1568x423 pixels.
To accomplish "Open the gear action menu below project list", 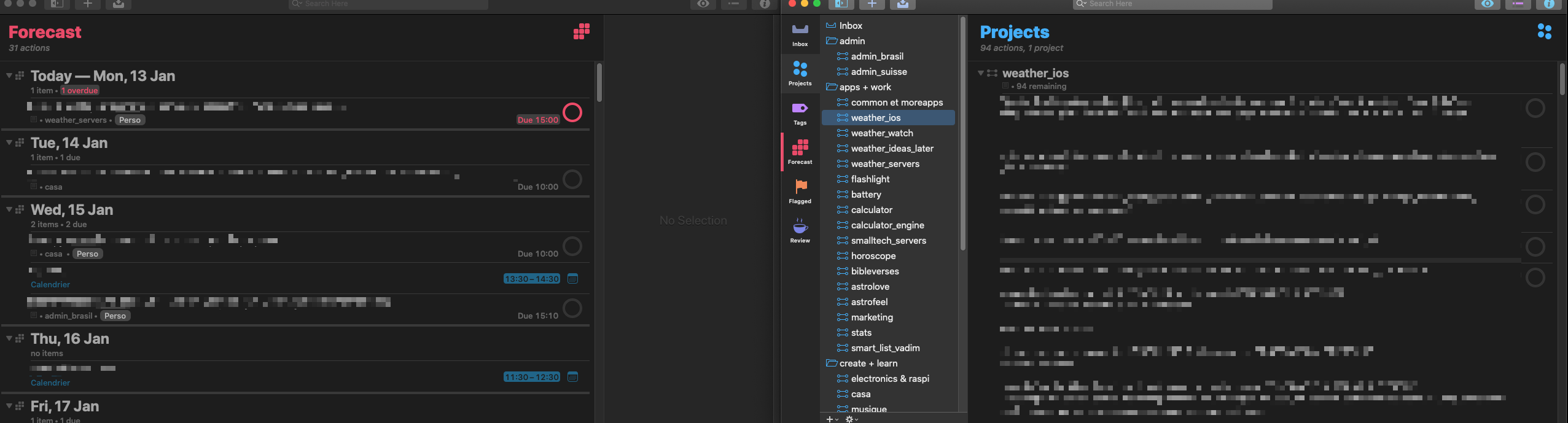I will 851,419.
